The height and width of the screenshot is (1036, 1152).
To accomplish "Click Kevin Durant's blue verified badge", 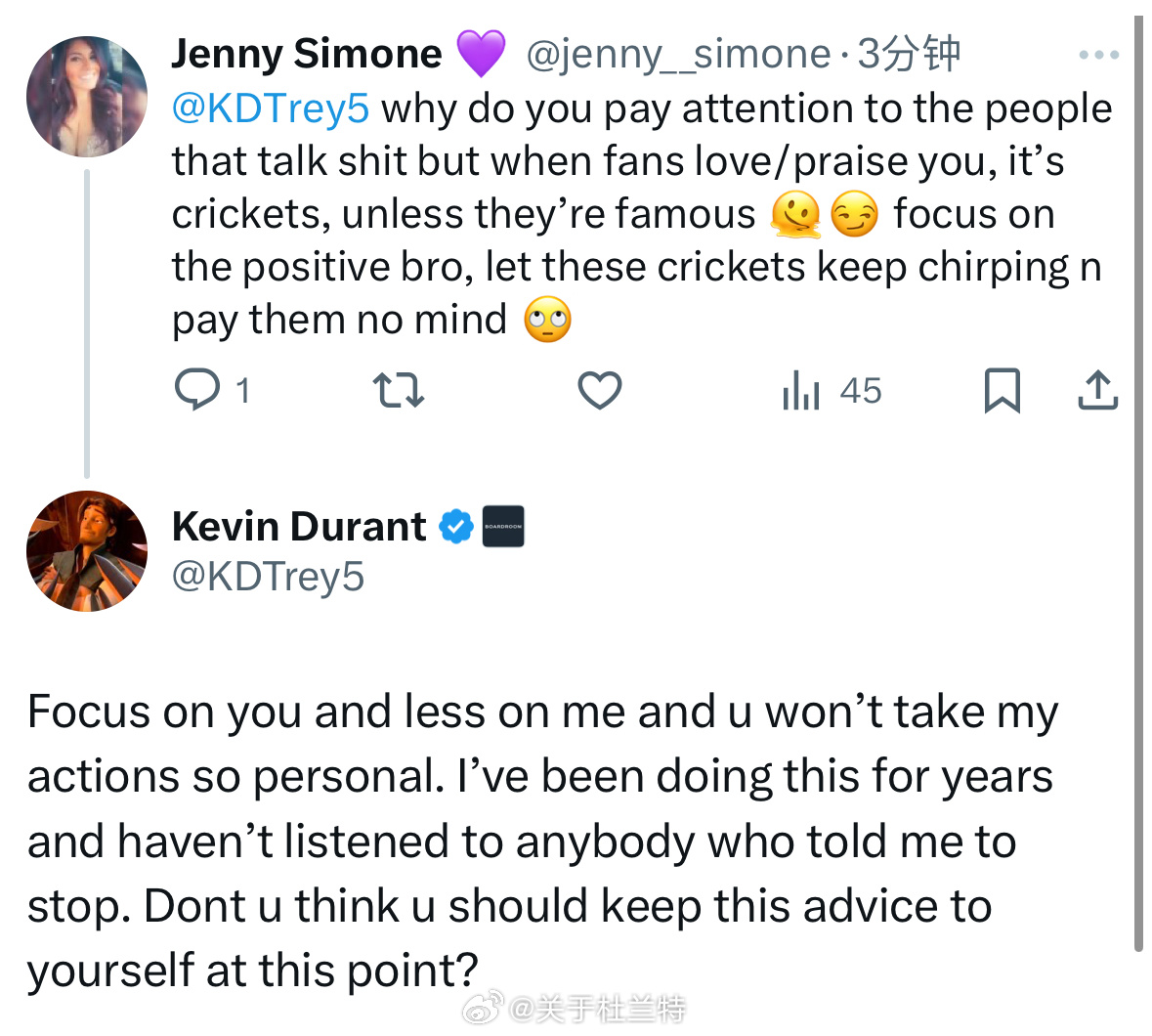I will click(x=455, y=527).
